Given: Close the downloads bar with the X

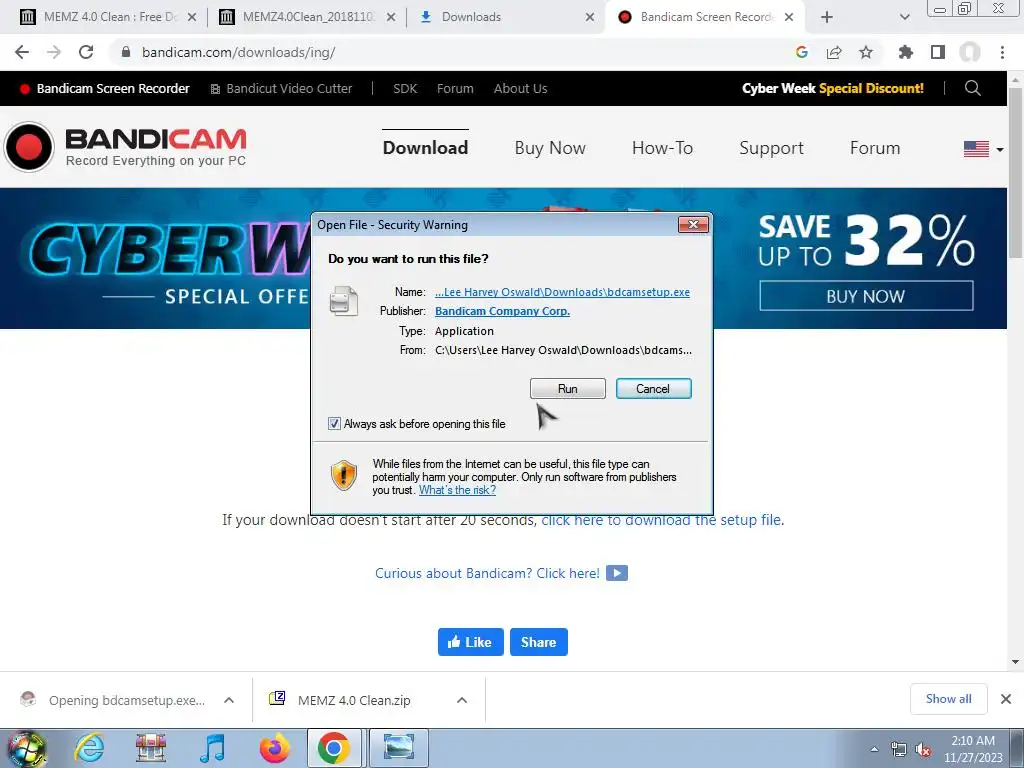Looking at the screenshot, I should coord(1006,699).
